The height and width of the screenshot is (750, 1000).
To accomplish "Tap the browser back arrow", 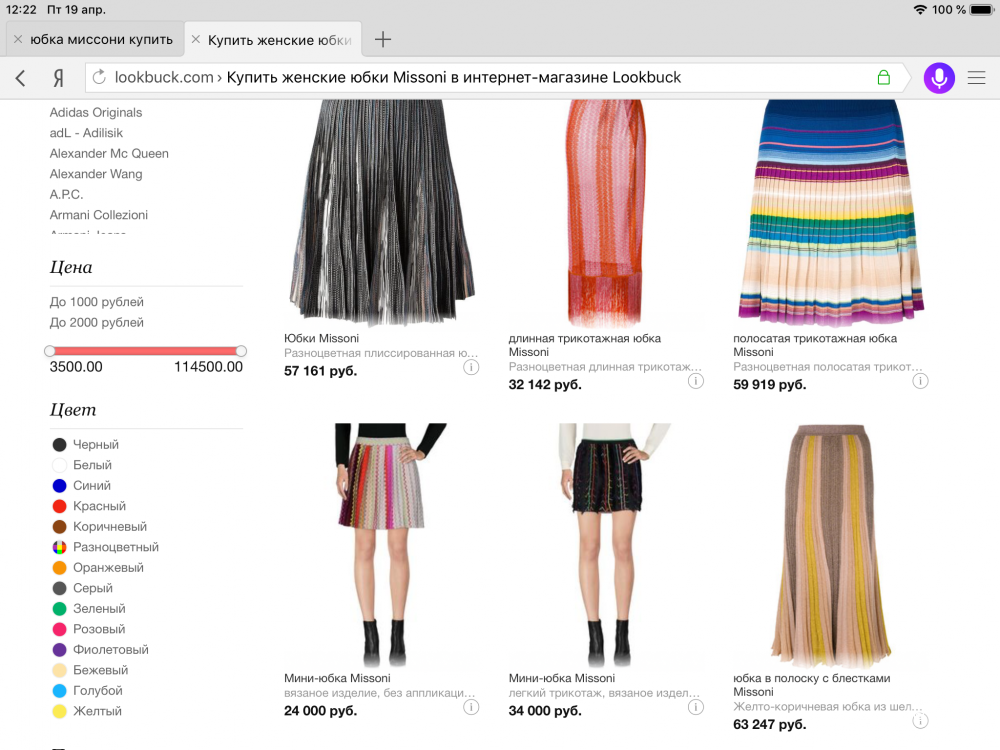I will (x=20, y=78).
